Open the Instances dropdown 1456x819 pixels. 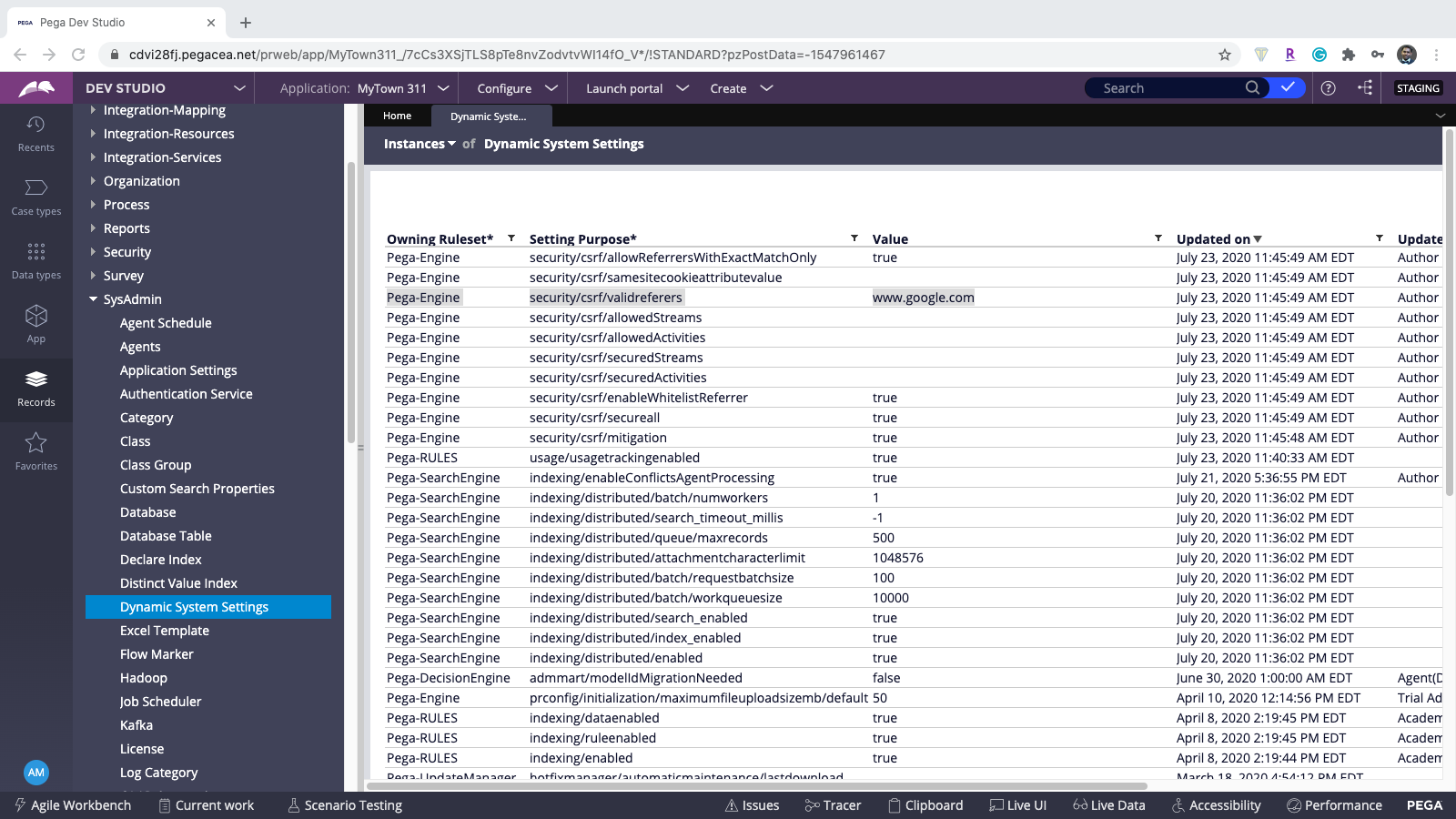point(419,143)
